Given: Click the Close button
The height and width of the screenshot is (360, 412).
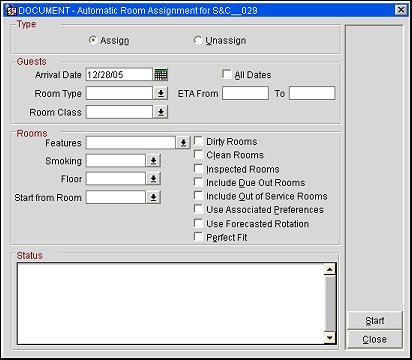Looking at the screenshot, I should 375,339.
